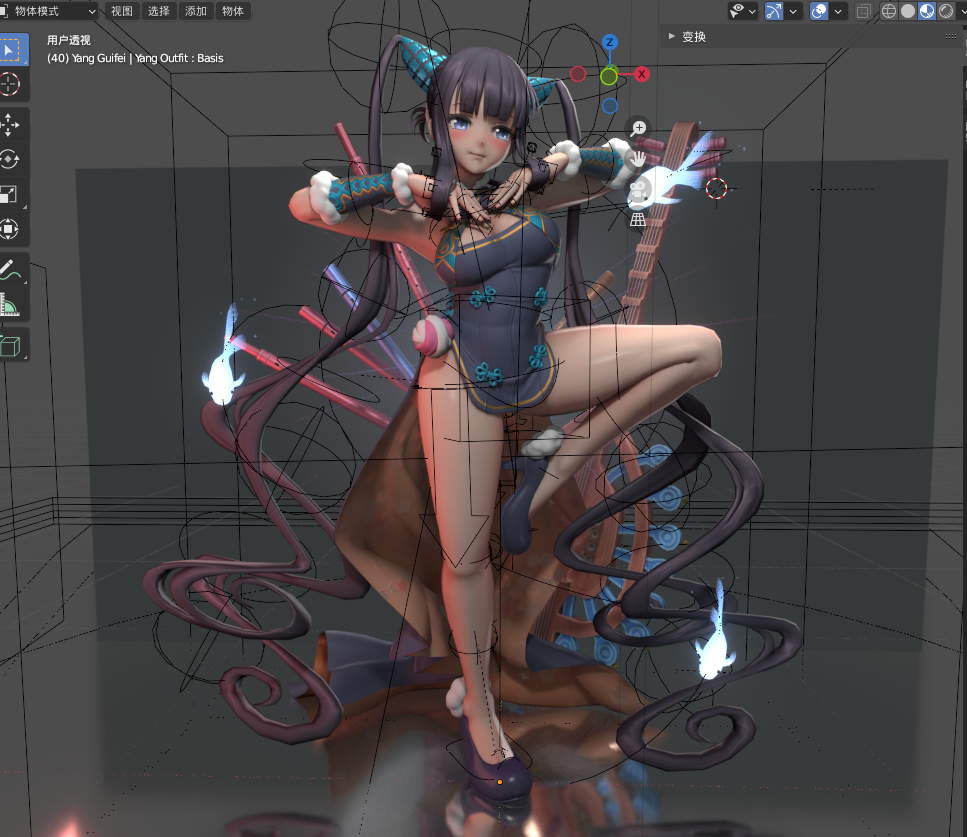Toggle viewport overlays visibility
This screenshot has width=967, height=837.
pos(818,11)
